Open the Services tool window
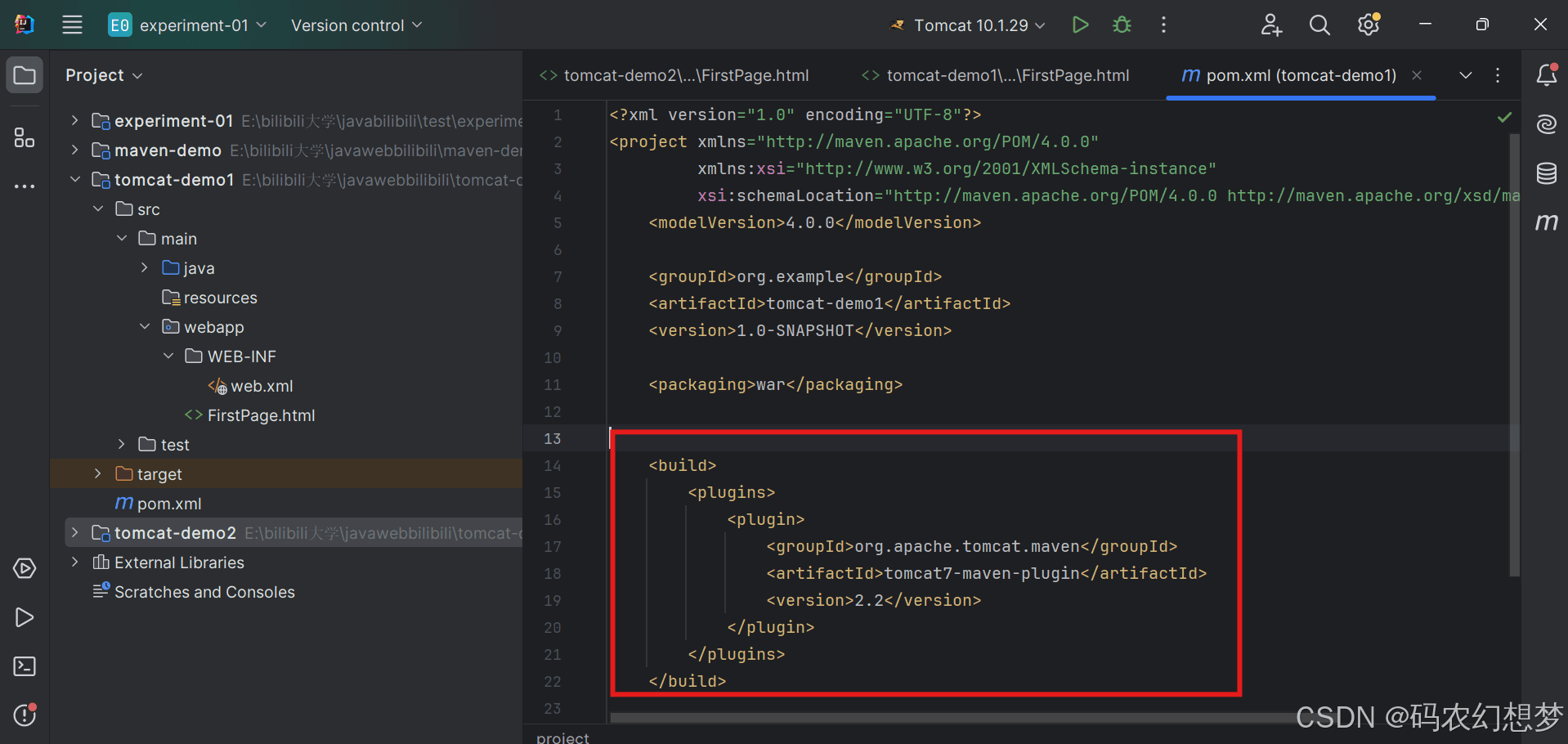 (25, 568)
